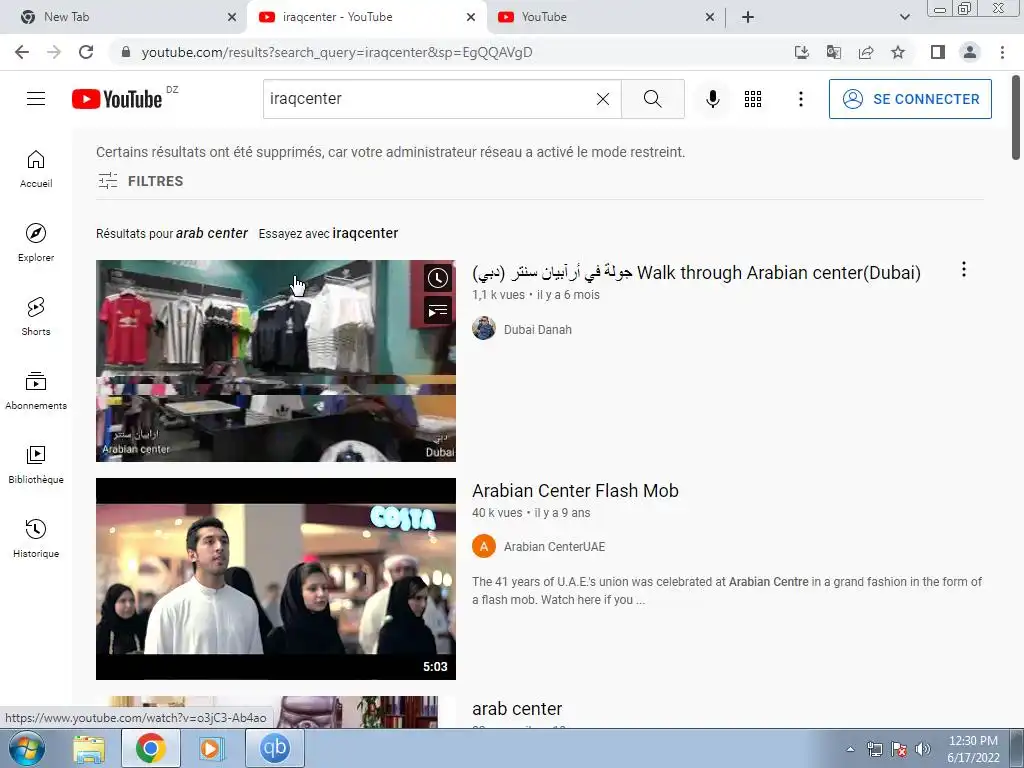Open network status in the system tray
Viewport: 1024px width, 768px height.
click(x=874, y=749)
